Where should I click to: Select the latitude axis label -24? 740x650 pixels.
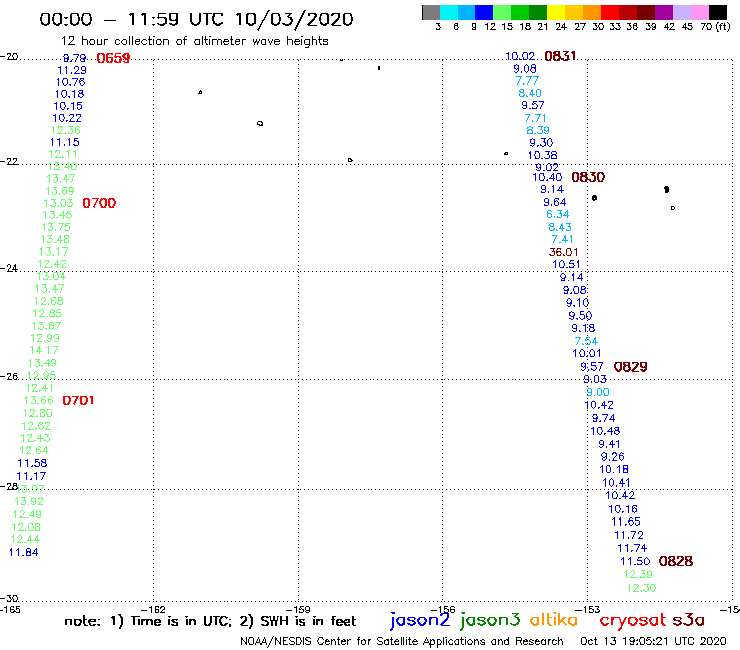tap(9, 268)
